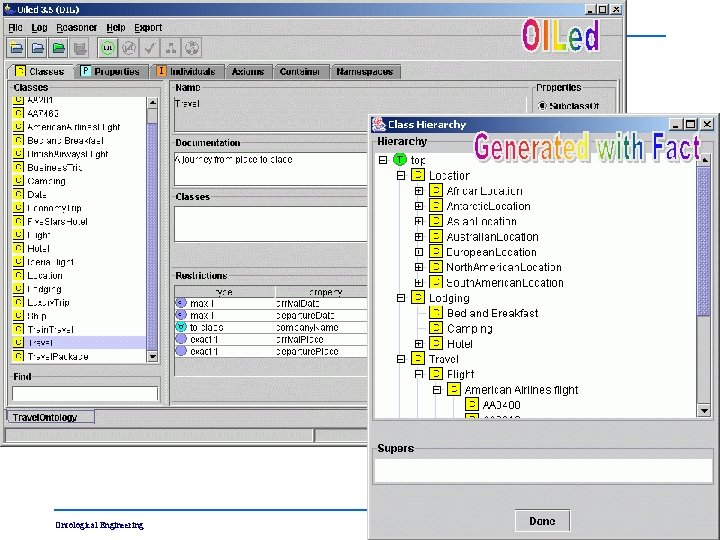Click the green folder toolbar icon

[x=59, y=48]
